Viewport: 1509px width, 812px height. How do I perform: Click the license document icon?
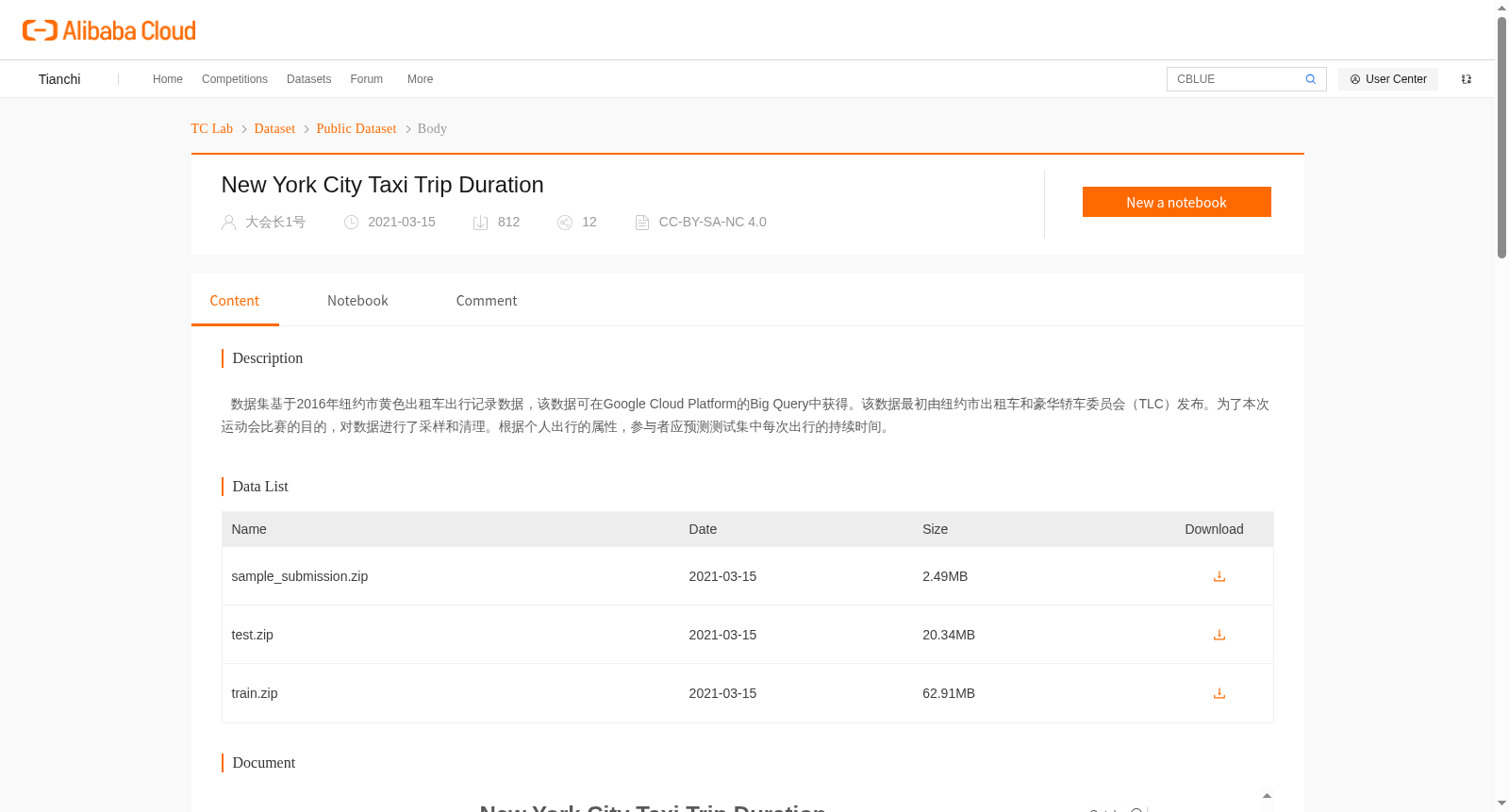(x=642, y=223)
